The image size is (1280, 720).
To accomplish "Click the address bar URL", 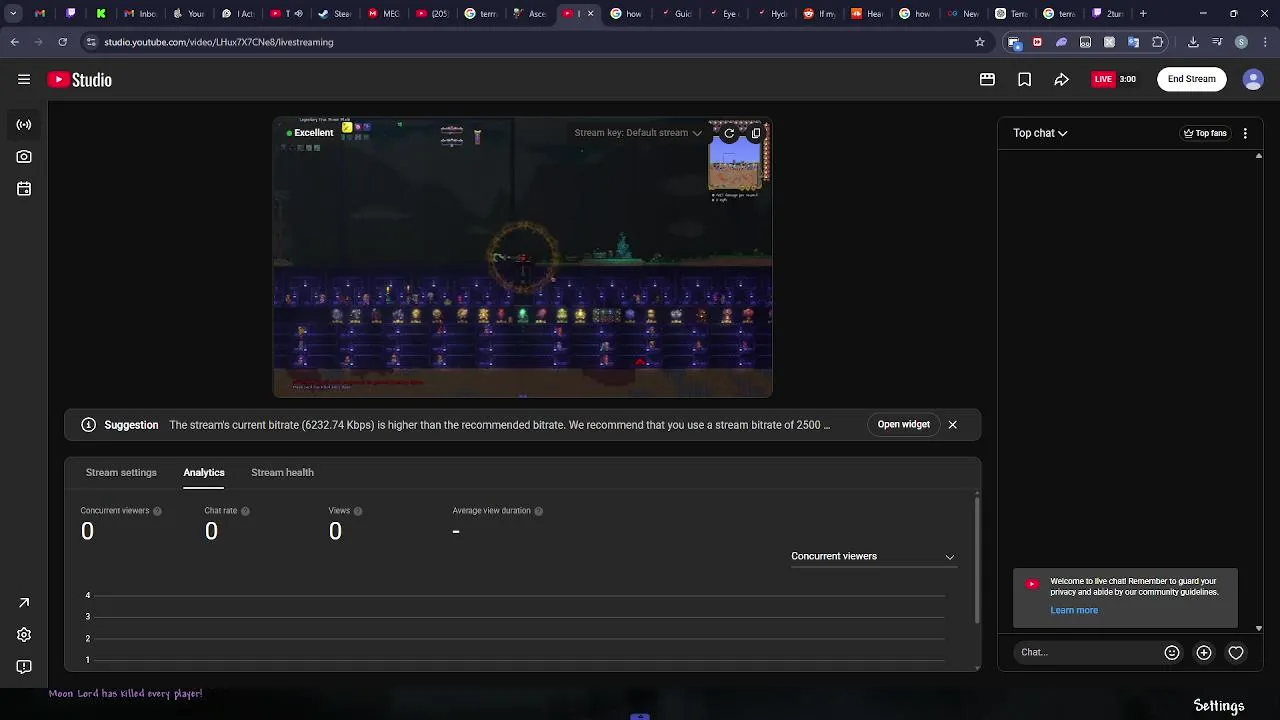I will pyautogui.click(x=219, y=42).
